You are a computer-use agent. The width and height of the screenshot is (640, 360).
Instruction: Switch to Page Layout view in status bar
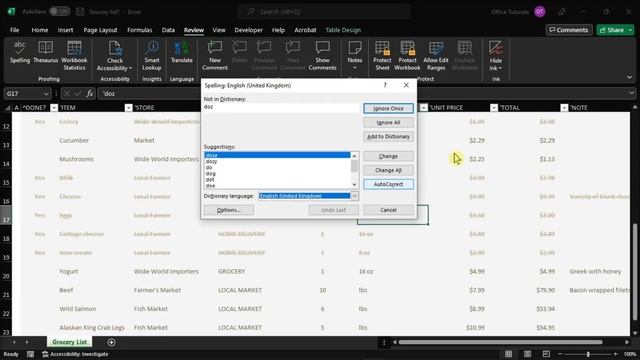pyautogui.click(x=527, y=354)
